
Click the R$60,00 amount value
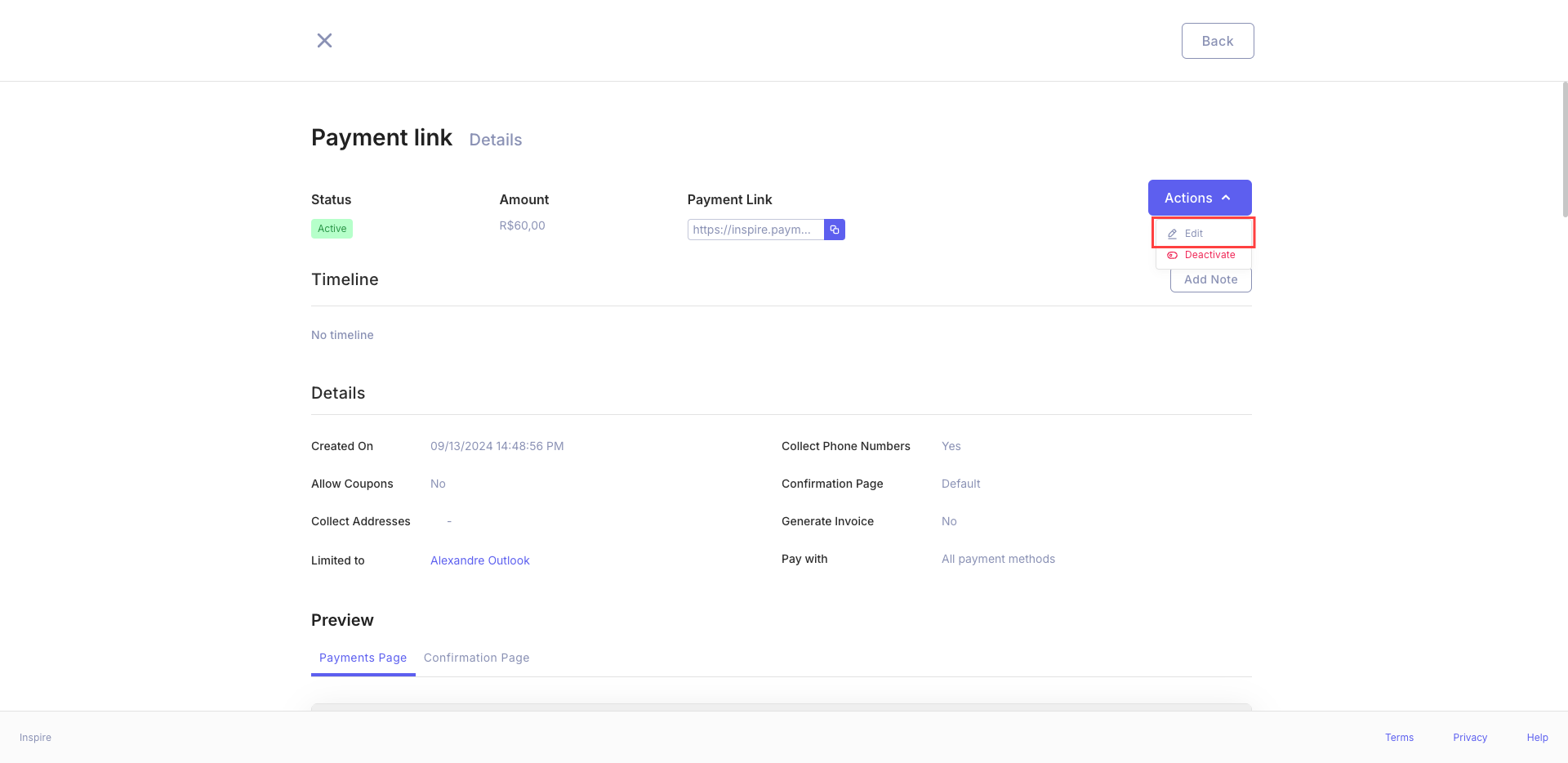[x=522, y=225]
